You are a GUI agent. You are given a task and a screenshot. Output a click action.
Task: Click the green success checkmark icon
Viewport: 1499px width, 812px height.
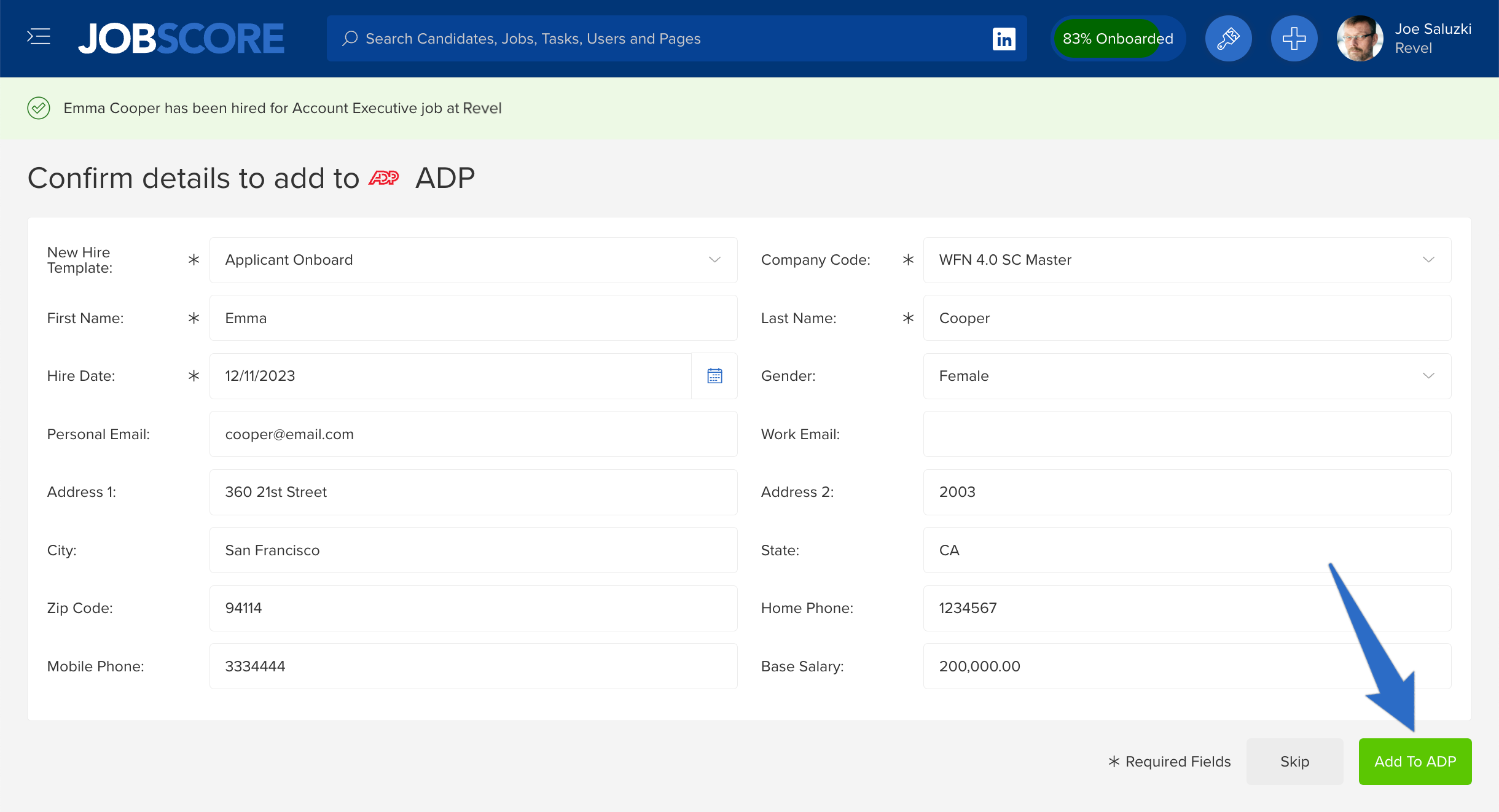click(39, 108)
